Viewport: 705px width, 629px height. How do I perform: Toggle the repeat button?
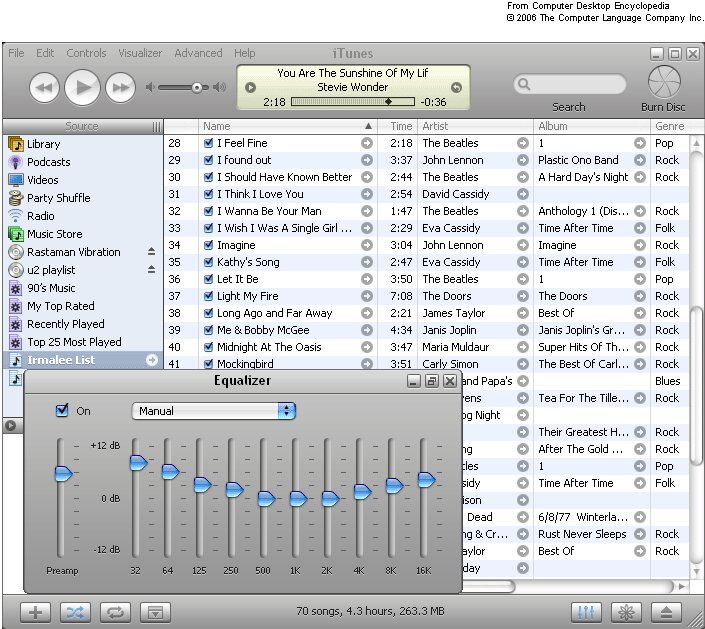coord(116,612)
